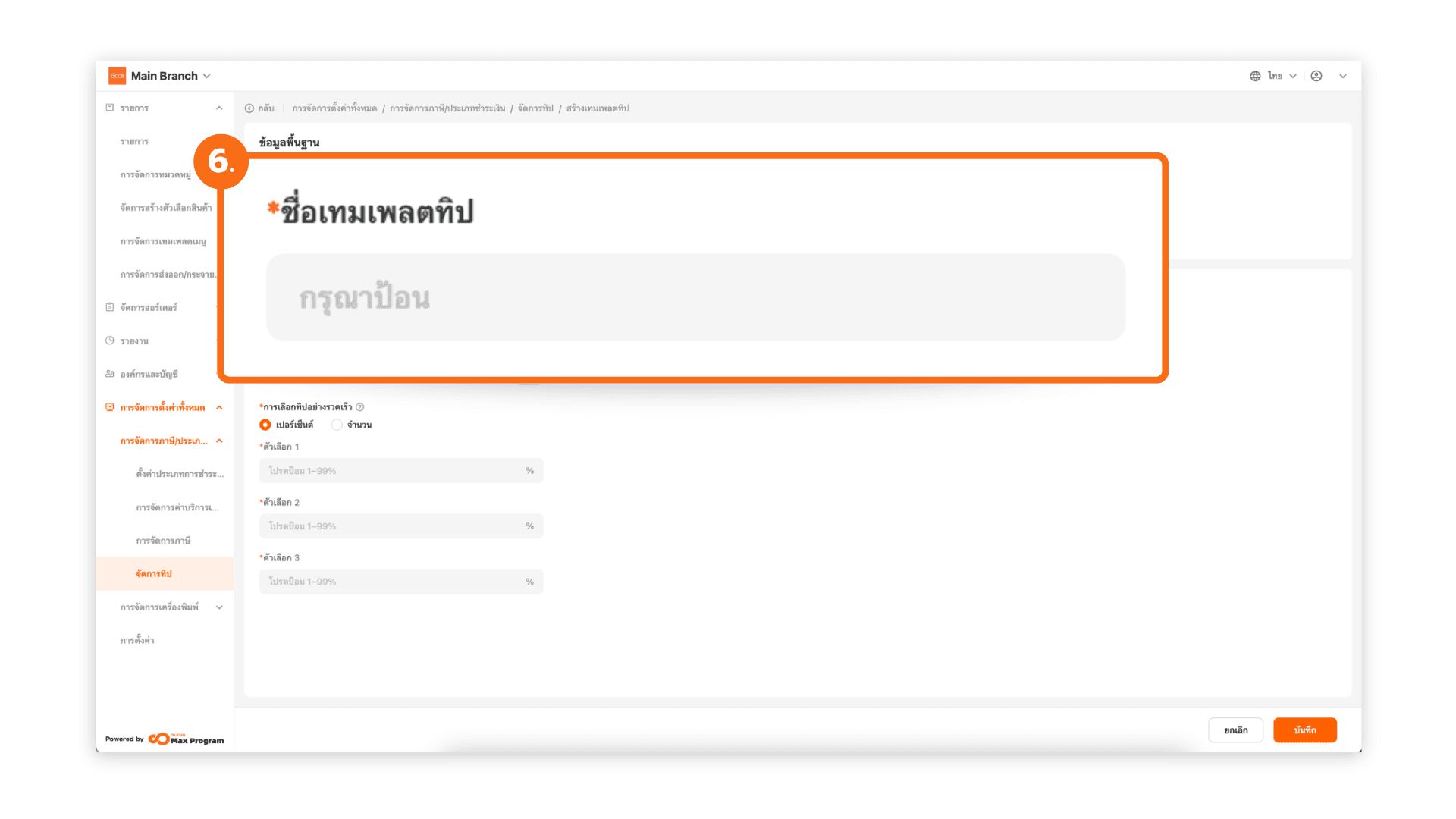Click the help icon next to การเลือกทิปอย่างรวดเร็ว
The image size is (1456, 819).
pos(360,407)
